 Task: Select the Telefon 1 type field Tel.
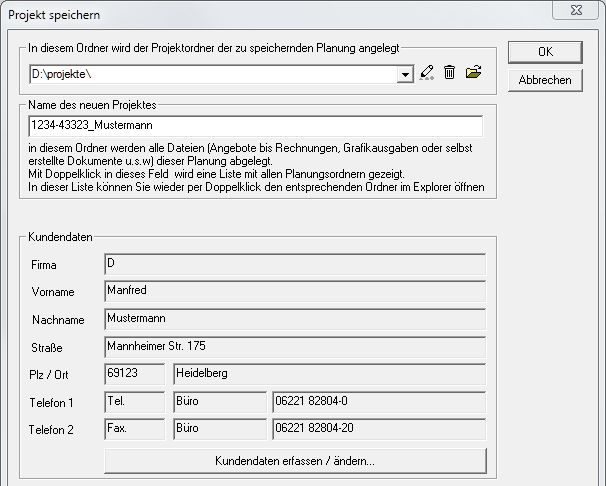[x=134, y=402]
